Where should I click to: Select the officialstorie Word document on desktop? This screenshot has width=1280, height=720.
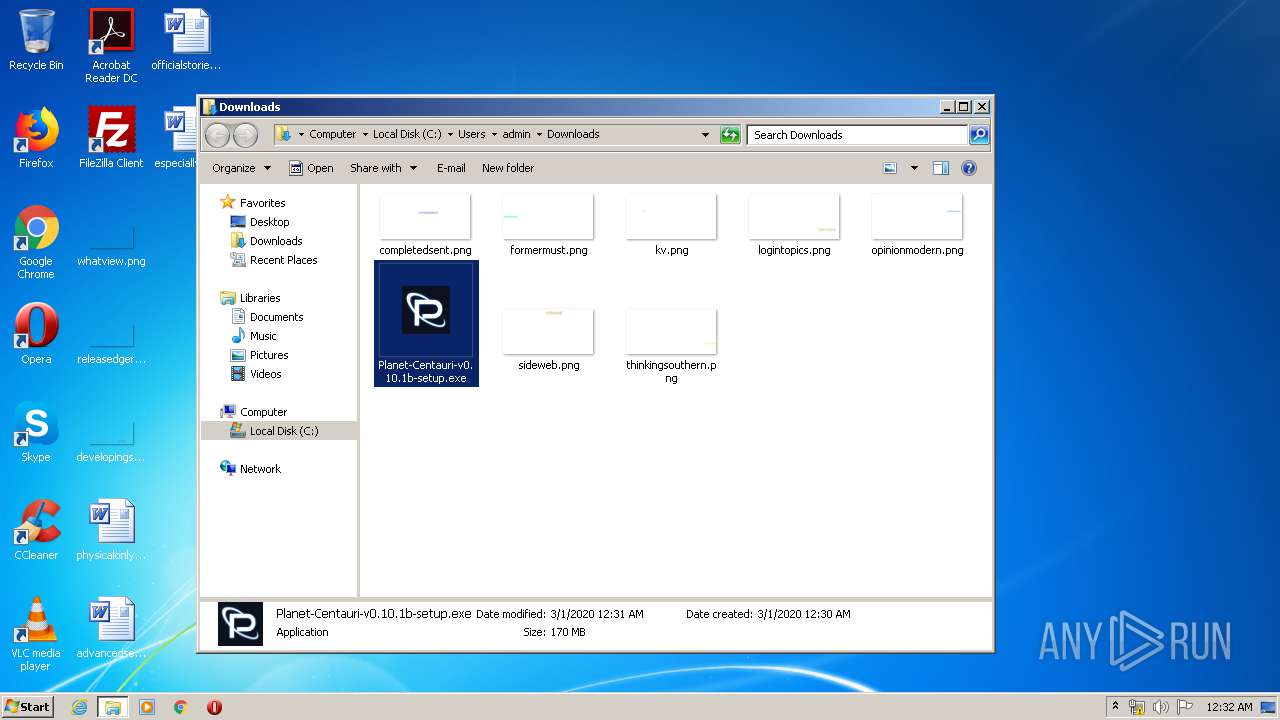[x=186, y=40]
